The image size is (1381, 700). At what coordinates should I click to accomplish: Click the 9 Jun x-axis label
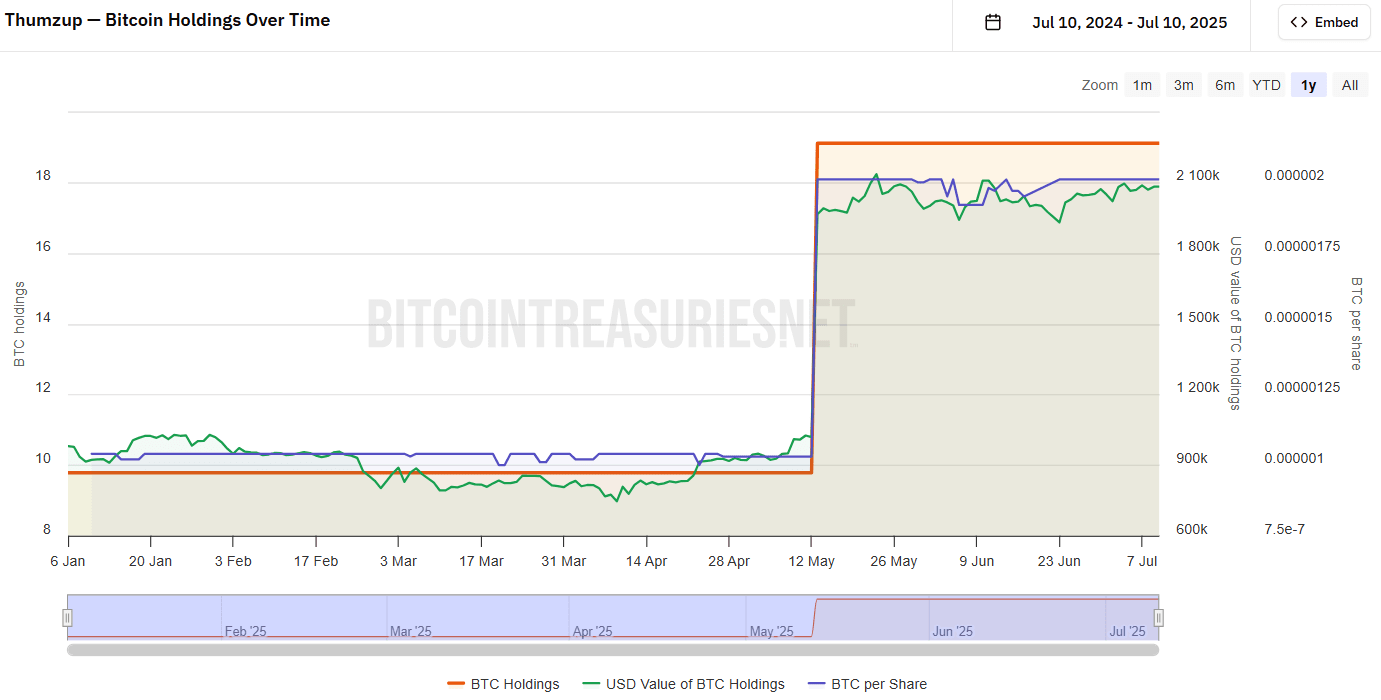point(977,561)
